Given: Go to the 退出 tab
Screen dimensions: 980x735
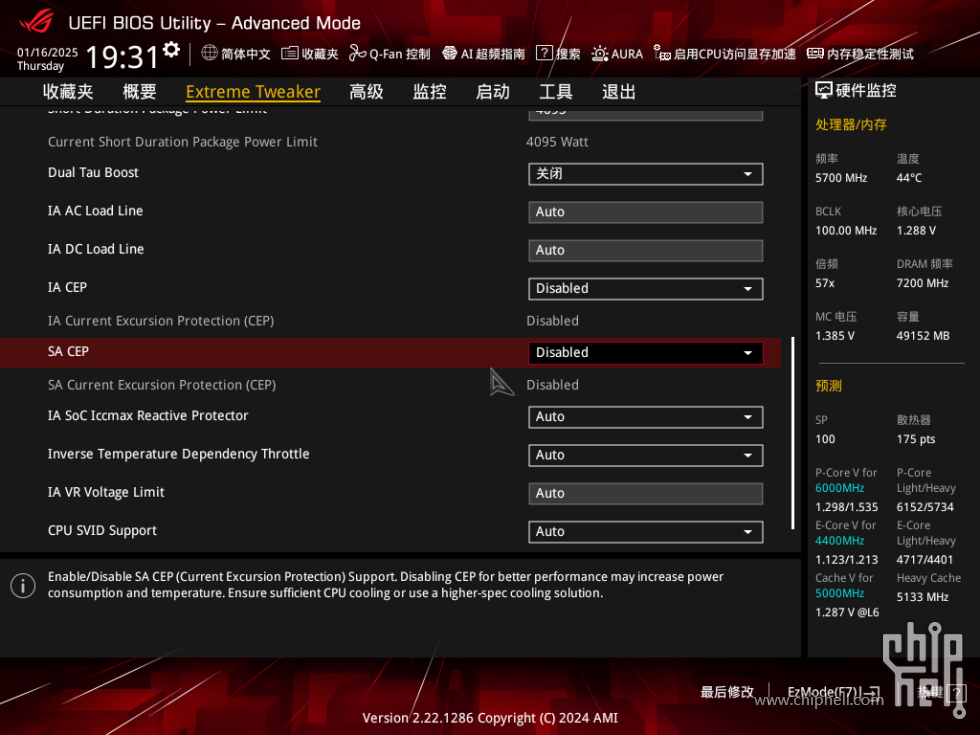Looking at the screenshot, I should [x=619, y=92].
